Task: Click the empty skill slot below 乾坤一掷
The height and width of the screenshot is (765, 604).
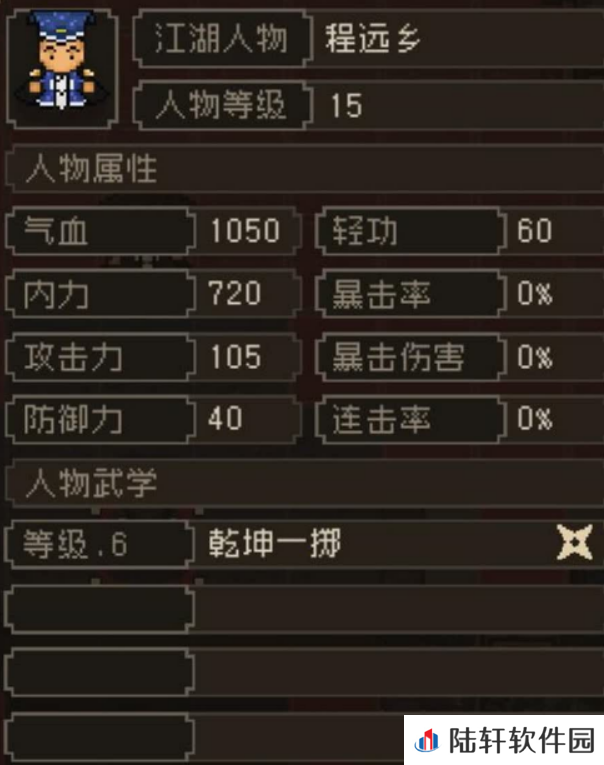Action: [x=304, y=608]
